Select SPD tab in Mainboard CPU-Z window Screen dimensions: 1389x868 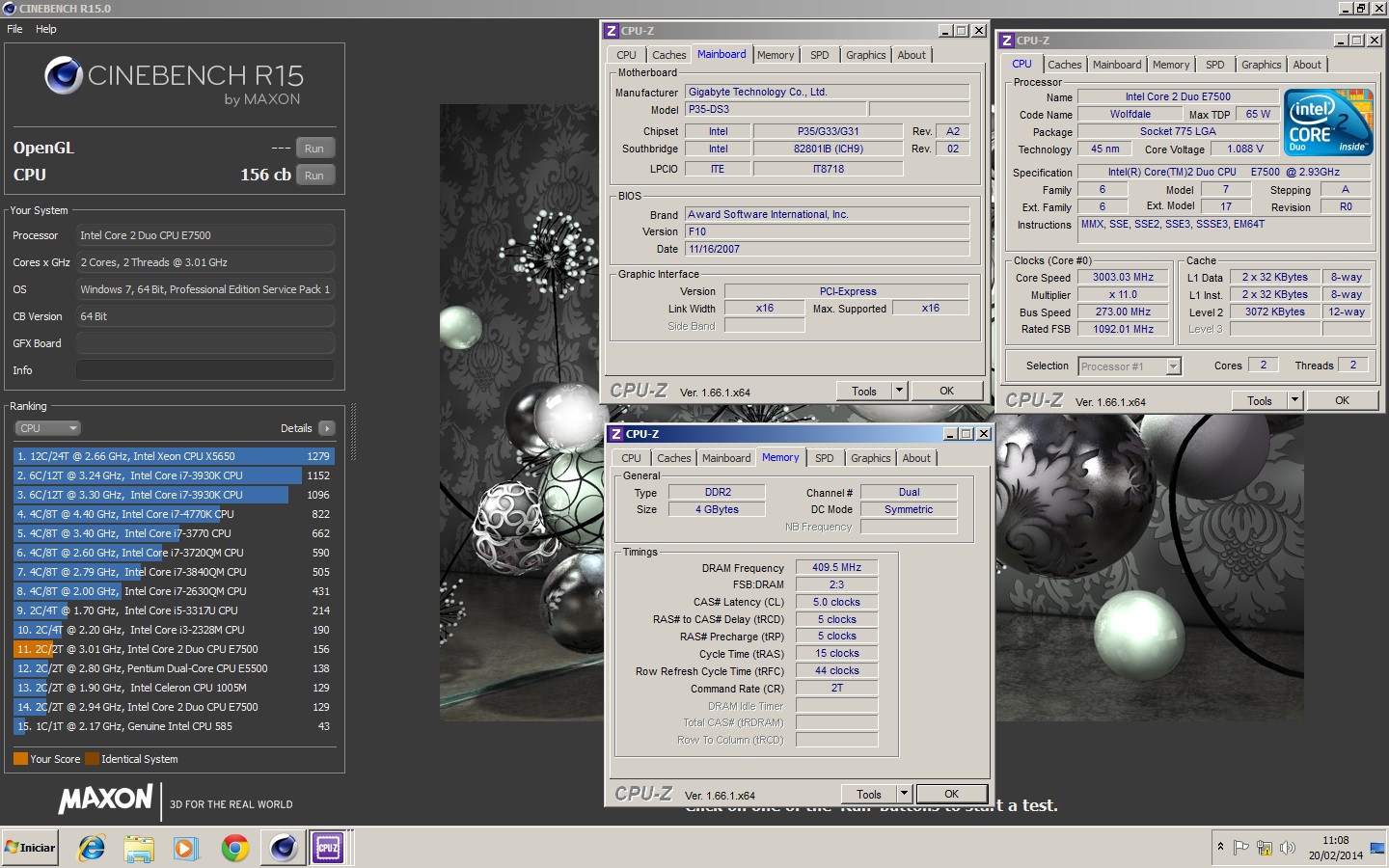click(x=819, y=55)
